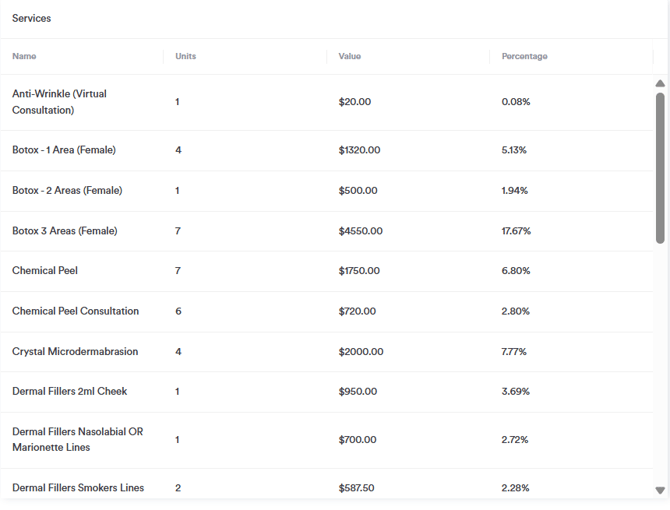Click the Dermal Fillers Smokers Lines row
The height and width of the screenshot is (510, 670).
click(x=78, y=488)
